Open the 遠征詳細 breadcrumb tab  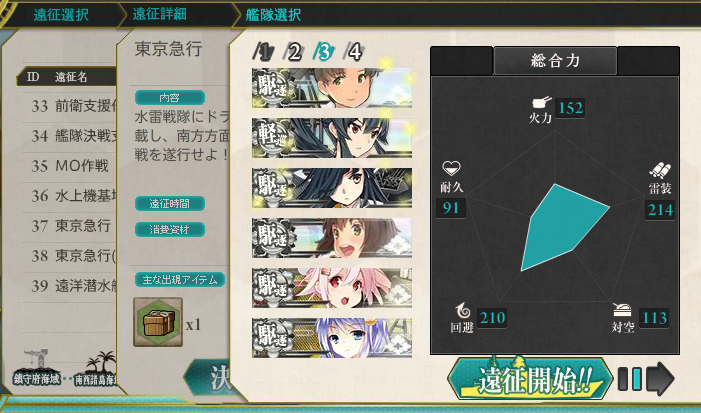click(160, 14)
